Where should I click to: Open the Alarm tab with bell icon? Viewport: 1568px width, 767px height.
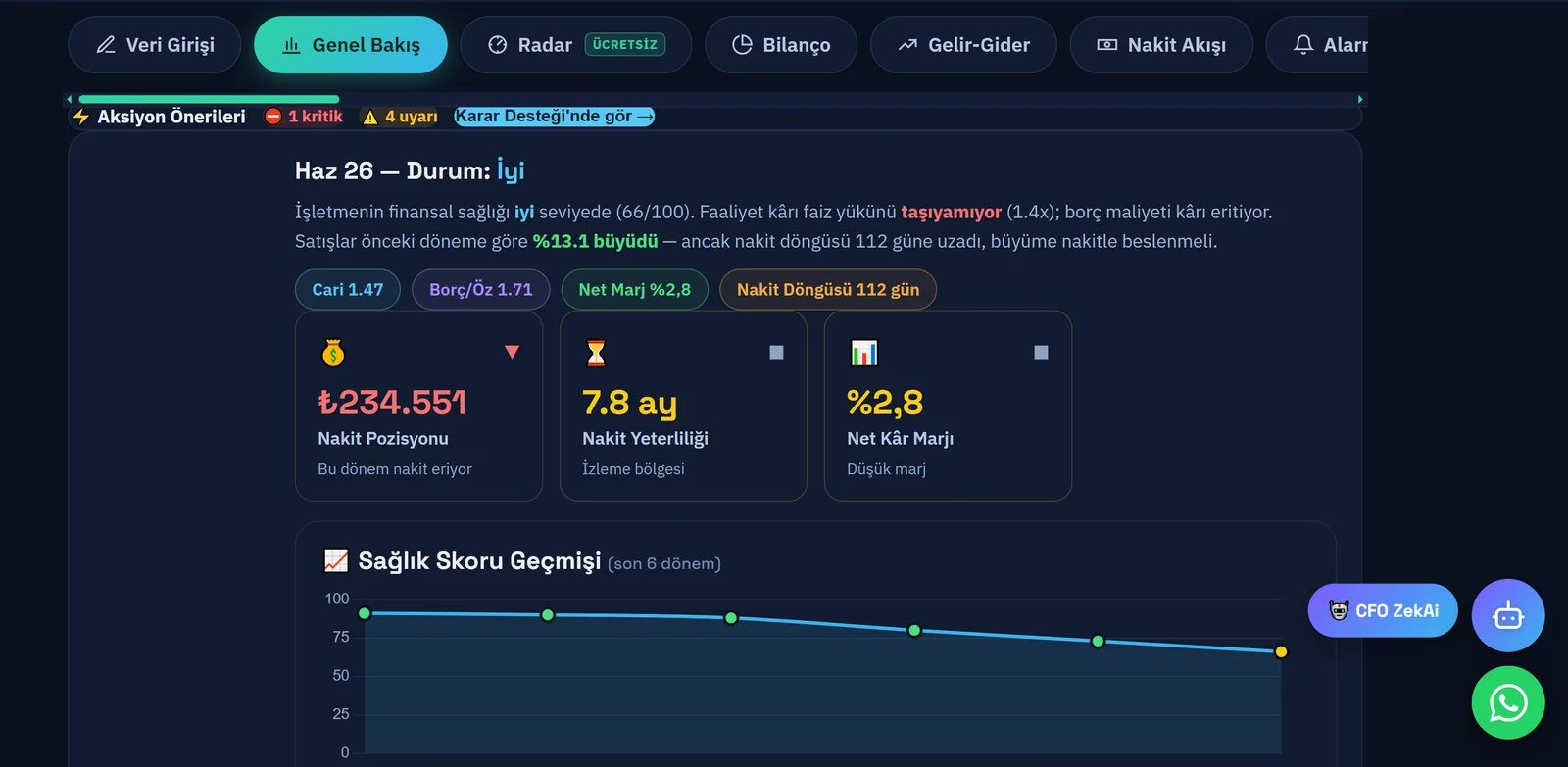[1317, 45]
